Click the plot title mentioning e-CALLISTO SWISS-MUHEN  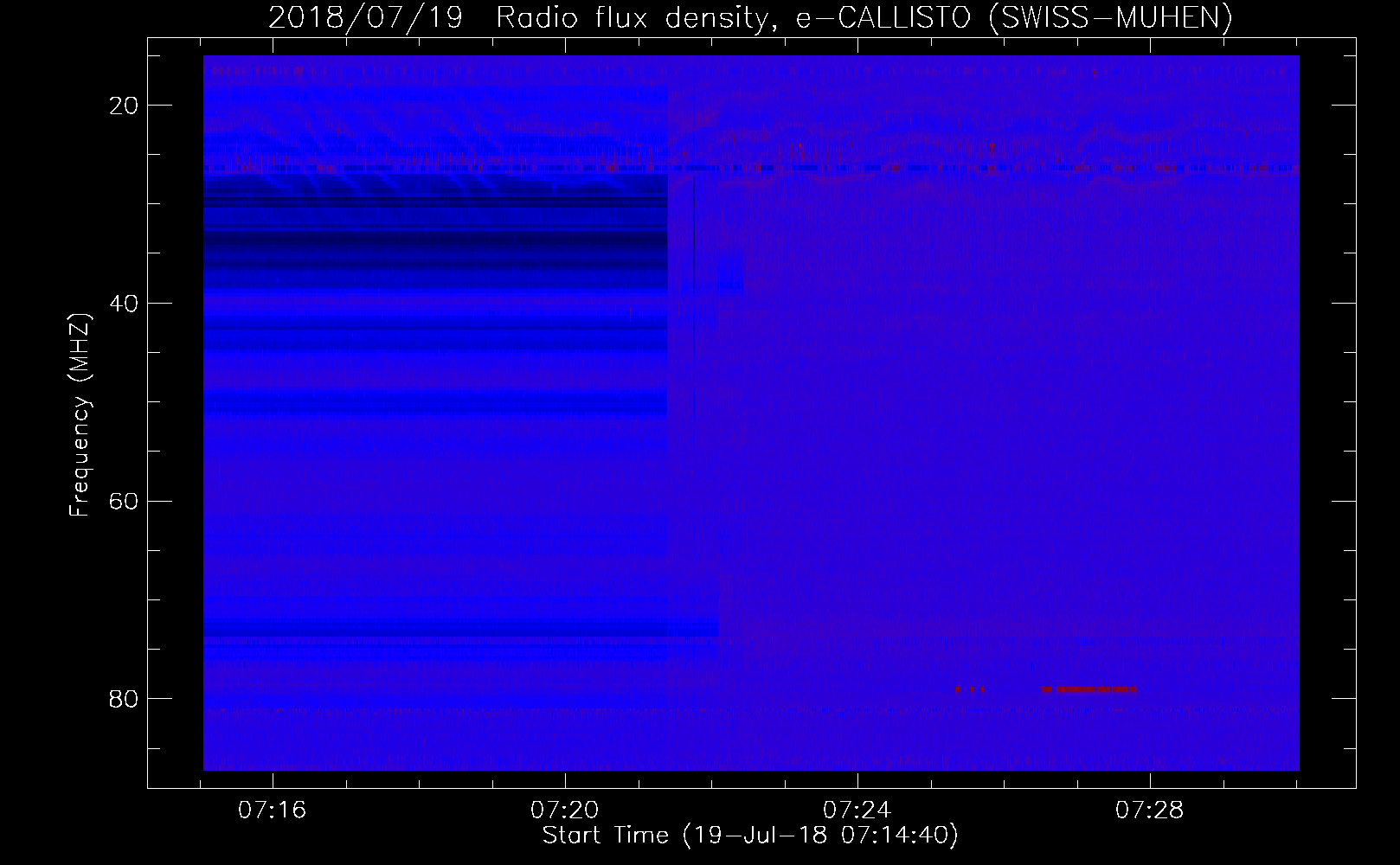[x=750, y=17]
